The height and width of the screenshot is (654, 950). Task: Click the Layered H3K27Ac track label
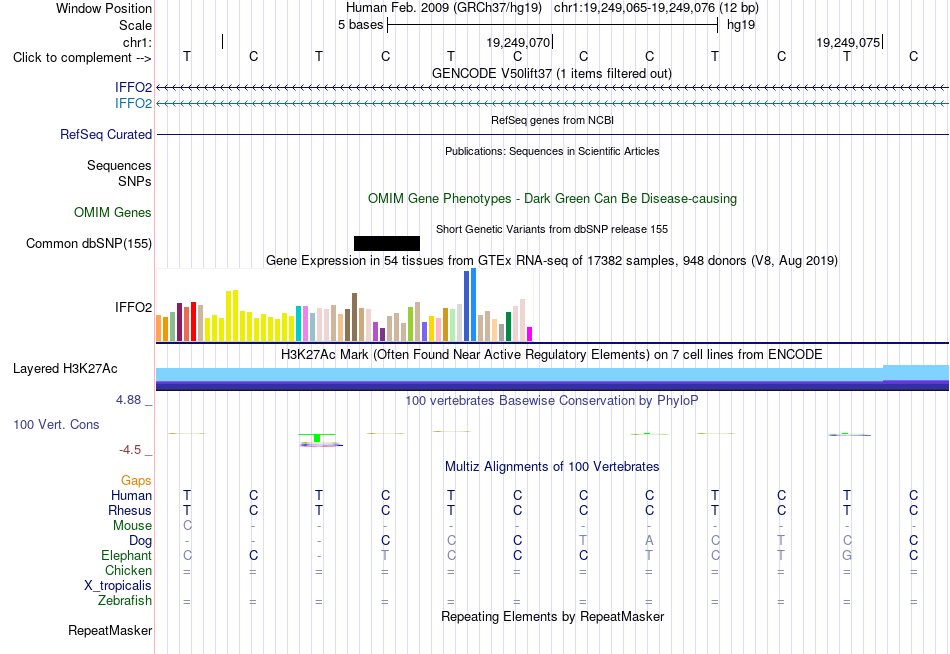(x=65, y=369)
